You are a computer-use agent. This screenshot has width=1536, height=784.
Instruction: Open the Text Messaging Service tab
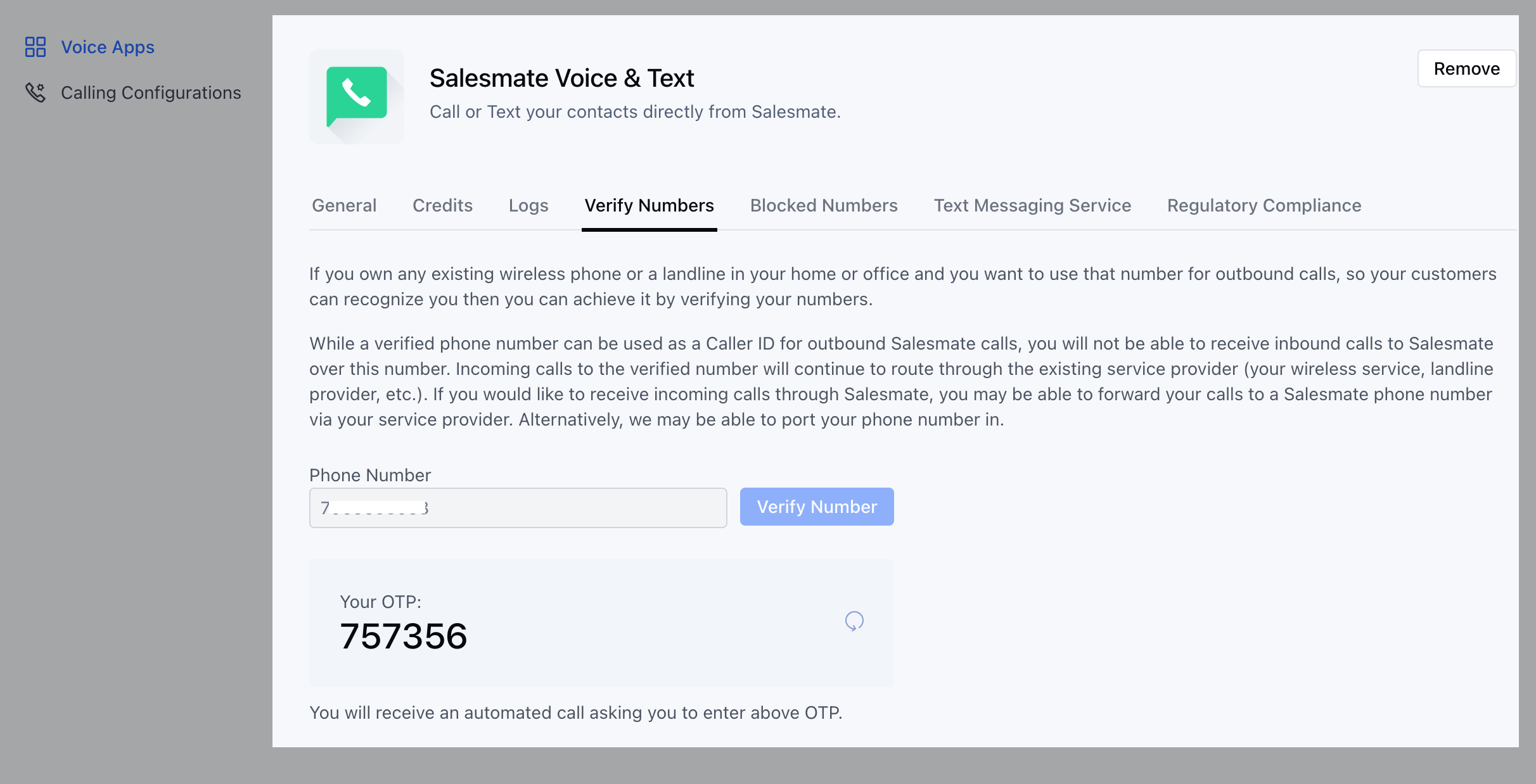[x=1032, y=205]
